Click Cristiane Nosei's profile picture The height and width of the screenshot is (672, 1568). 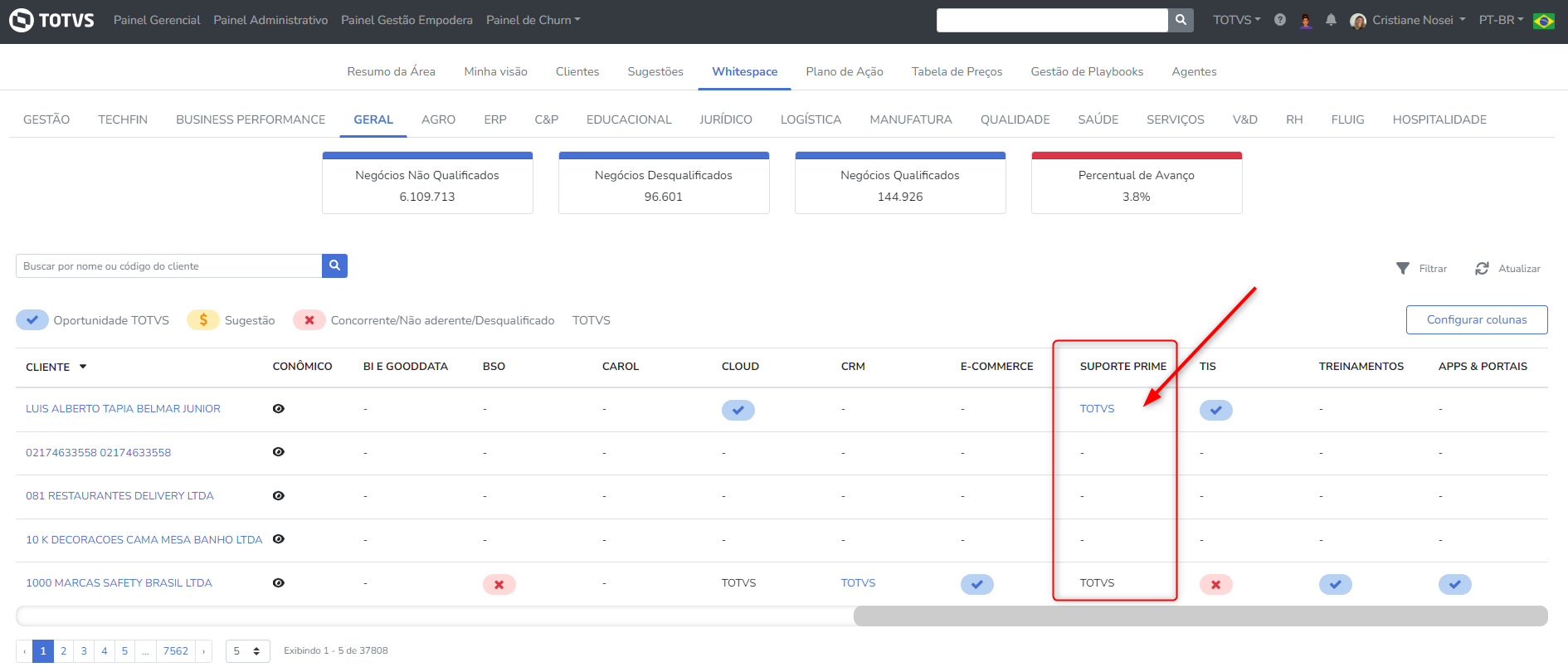point(1358,21)
